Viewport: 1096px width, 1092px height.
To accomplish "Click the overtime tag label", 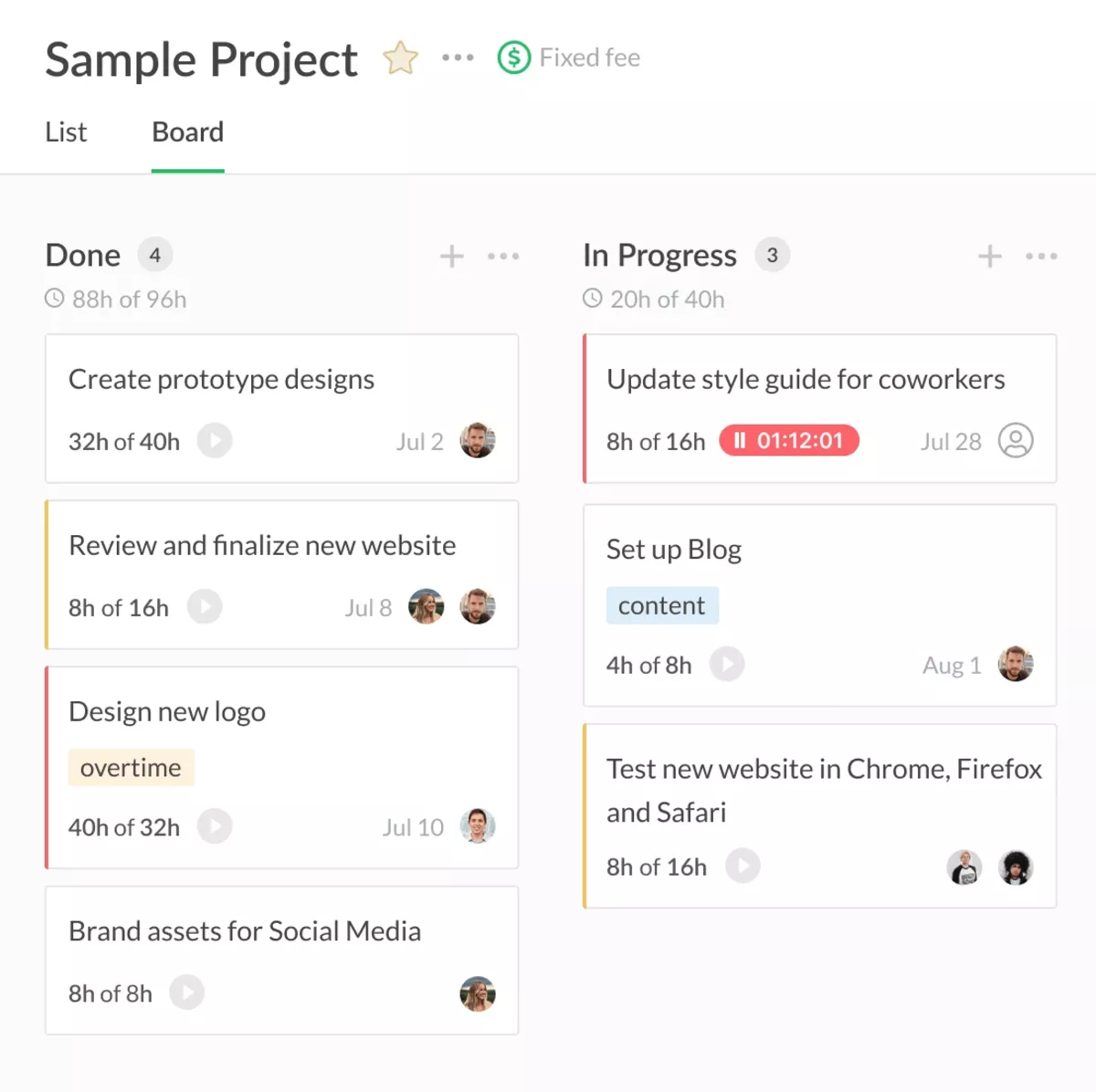I will tap(131, 768).
